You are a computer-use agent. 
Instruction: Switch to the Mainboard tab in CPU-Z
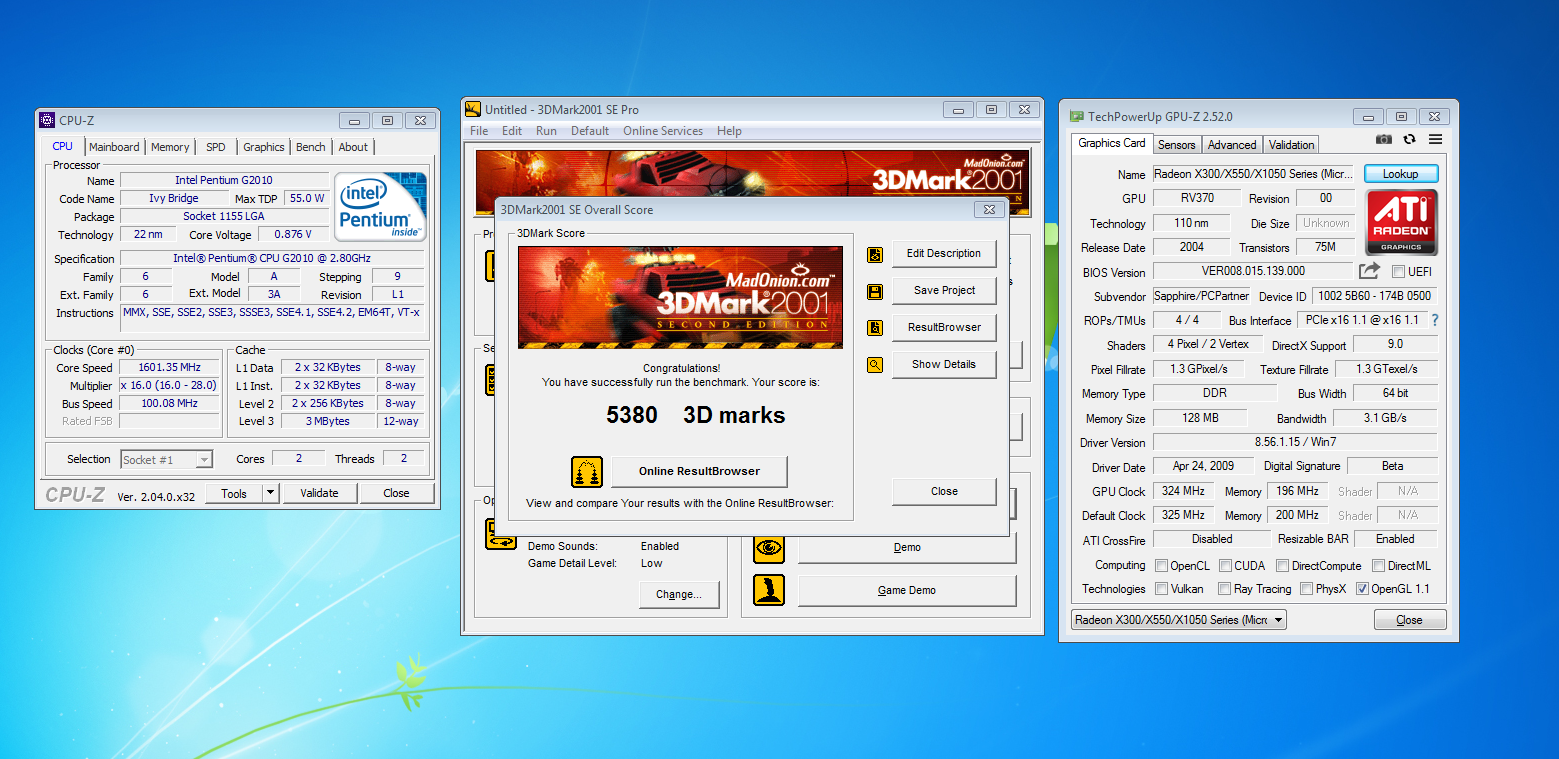(114, 147)
